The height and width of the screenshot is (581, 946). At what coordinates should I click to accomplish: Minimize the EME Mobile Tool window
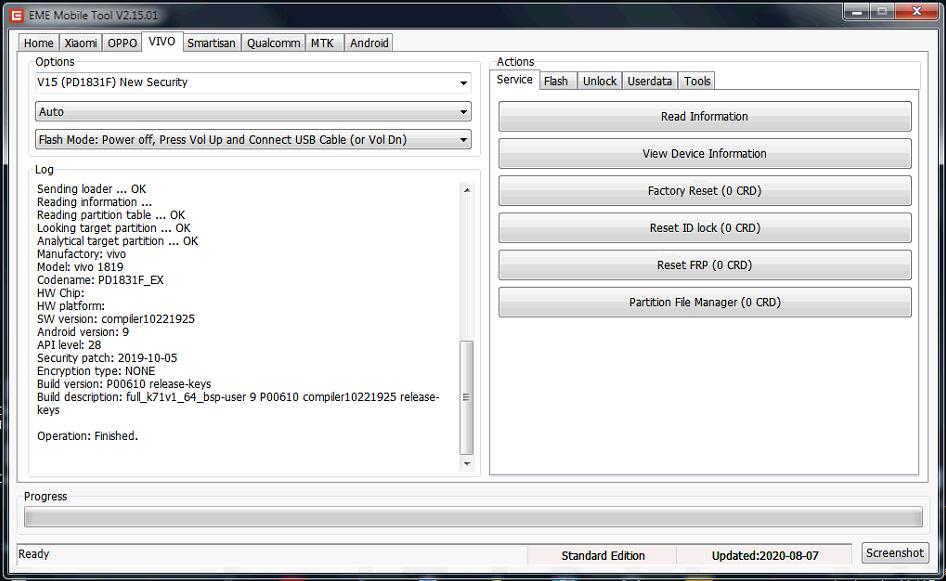pos(856,11)
